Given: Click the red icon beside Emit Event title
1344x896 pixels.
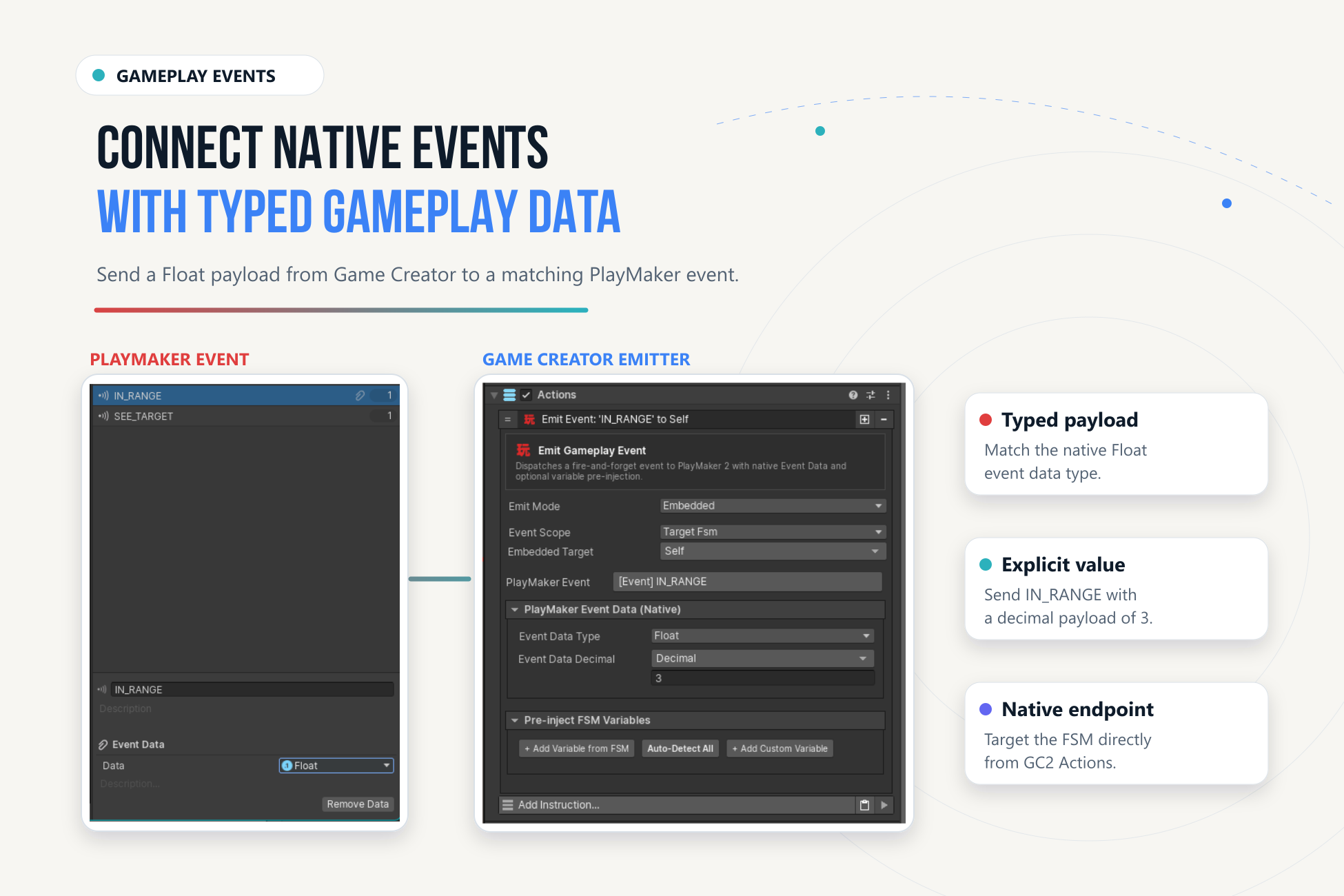Looking at the screenshot, I should [x=529, y=419].
